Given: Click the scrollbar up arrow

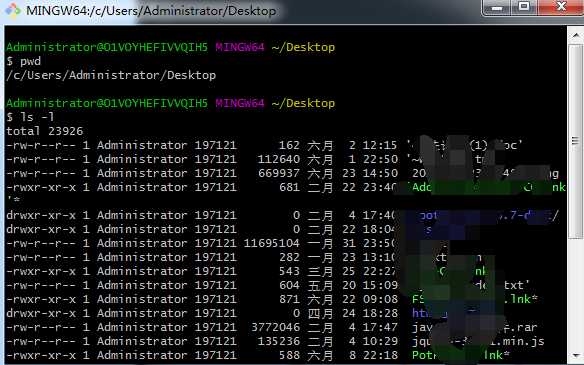Looking at the screenshot, I should 575,35.
